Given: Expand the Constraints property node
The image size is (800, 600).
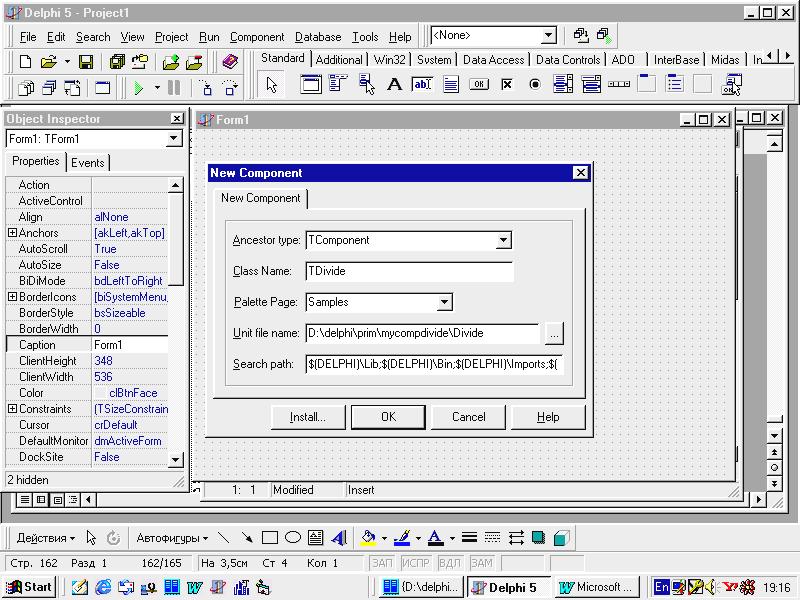Looking at the screenshot, I should (12, 409).
